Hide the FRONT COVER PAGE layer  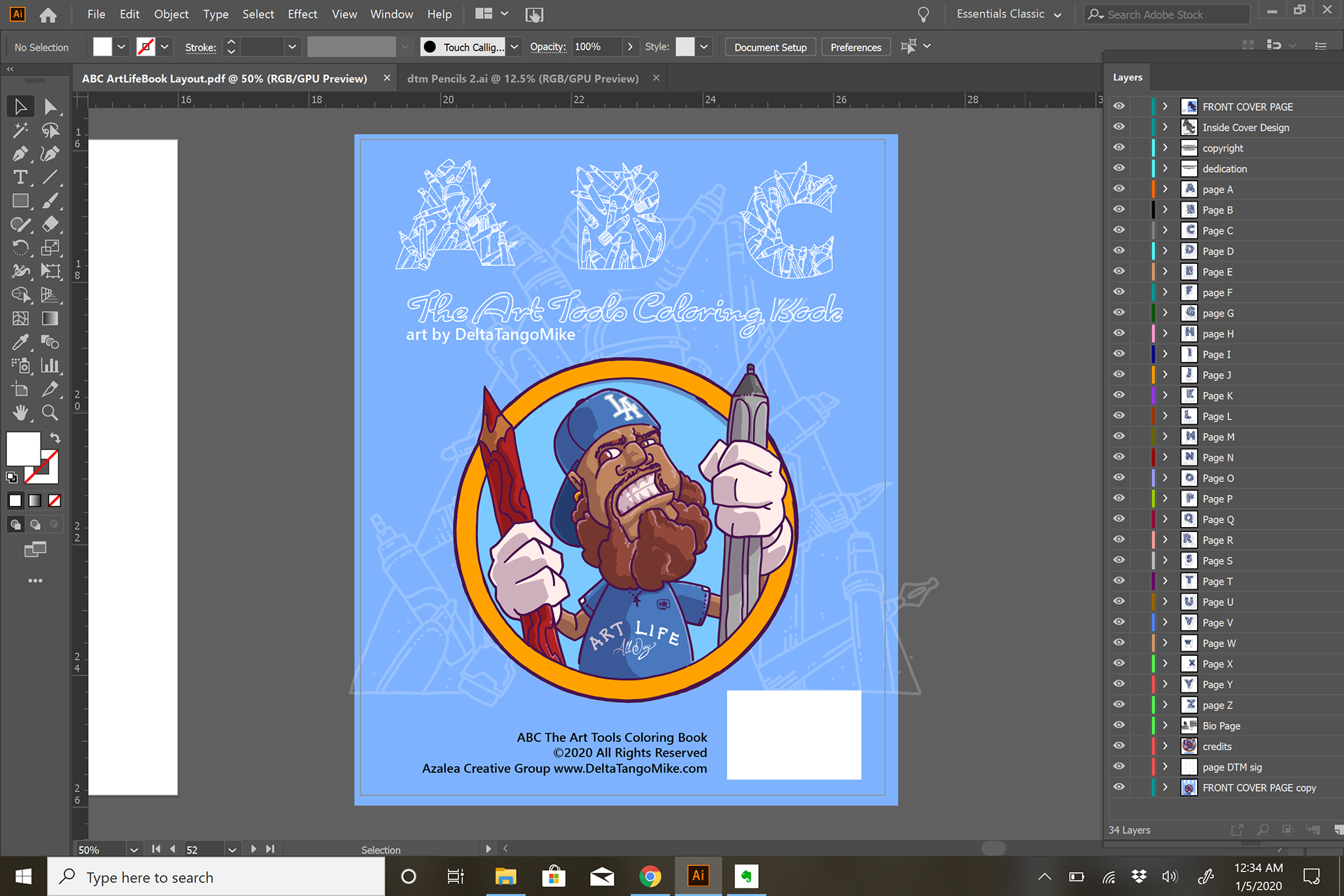click(x=1119, y=106)
